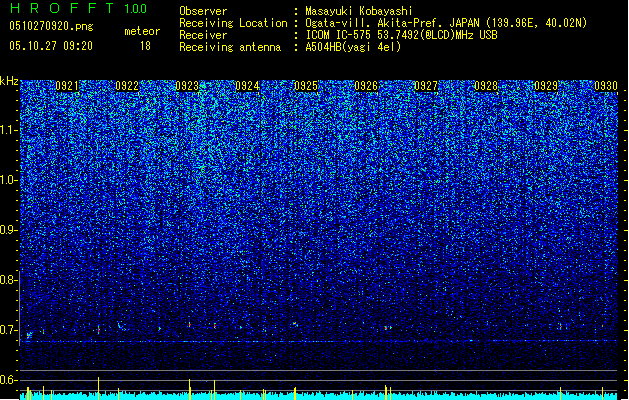Click the HROFFT 1.0.0 title text
The image size is (629, 400).
[79, 8]
